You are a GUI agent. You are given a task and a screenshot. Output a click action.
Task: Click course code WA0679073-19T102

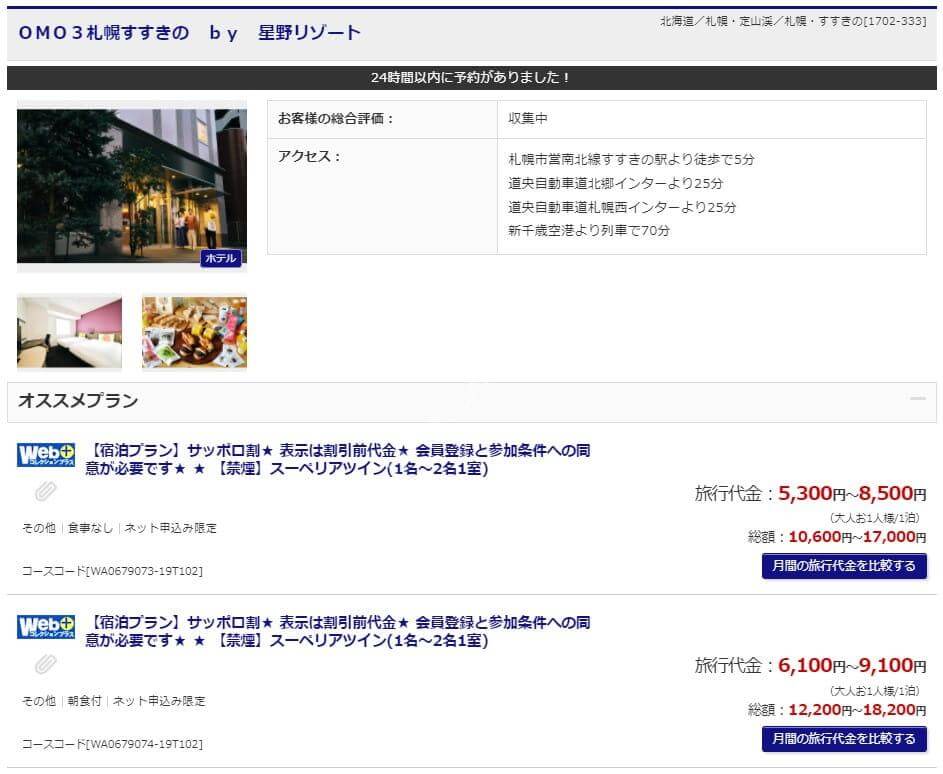pyautogui.click(x=112, y=571)
